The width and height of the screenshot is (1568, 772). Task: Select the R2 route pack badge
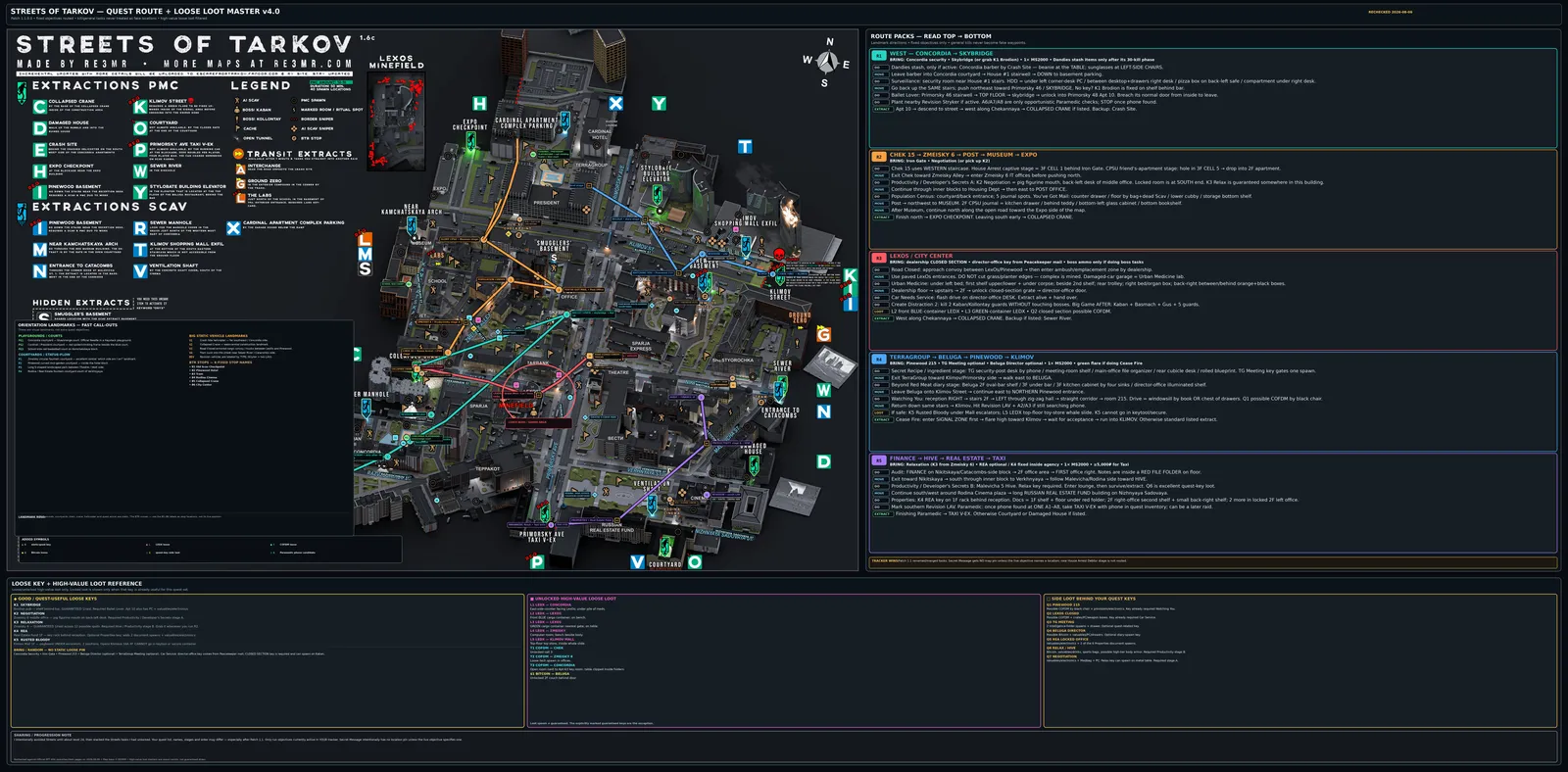click(879, 157)
